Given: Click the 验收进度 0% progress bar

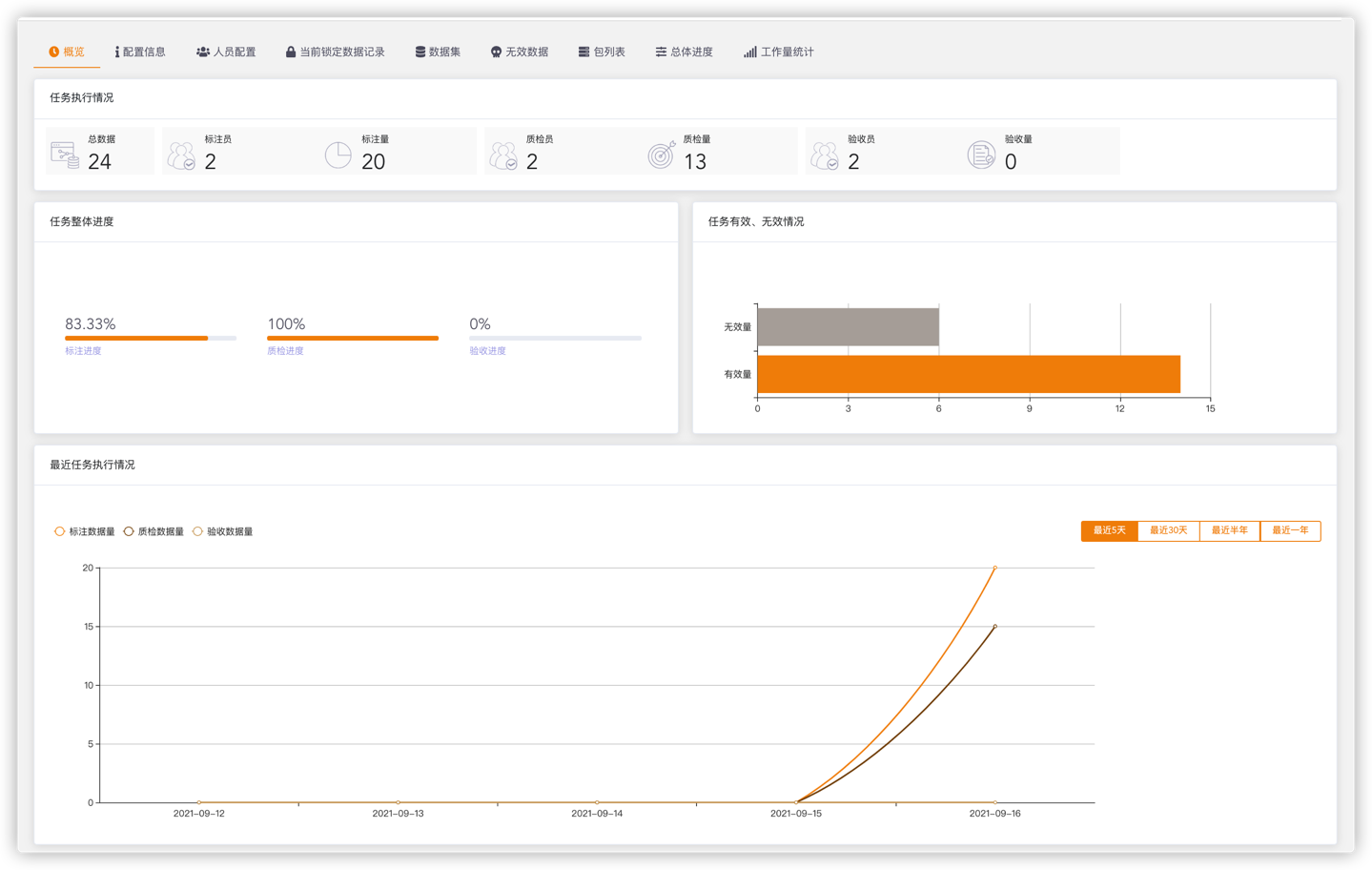Looking at the screenshot, I should [555, 338].
